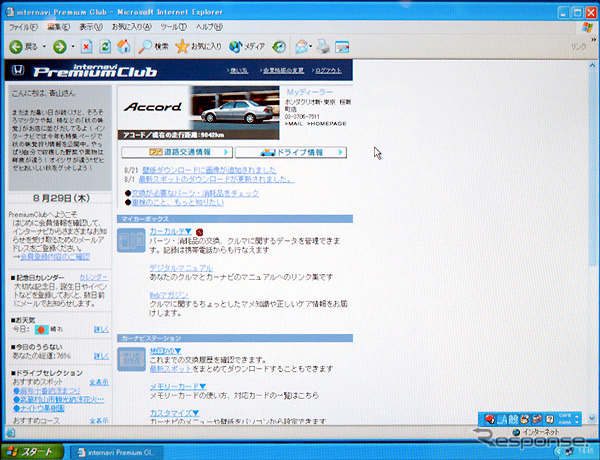Open the カレンダー link

(x=93, y=277)
